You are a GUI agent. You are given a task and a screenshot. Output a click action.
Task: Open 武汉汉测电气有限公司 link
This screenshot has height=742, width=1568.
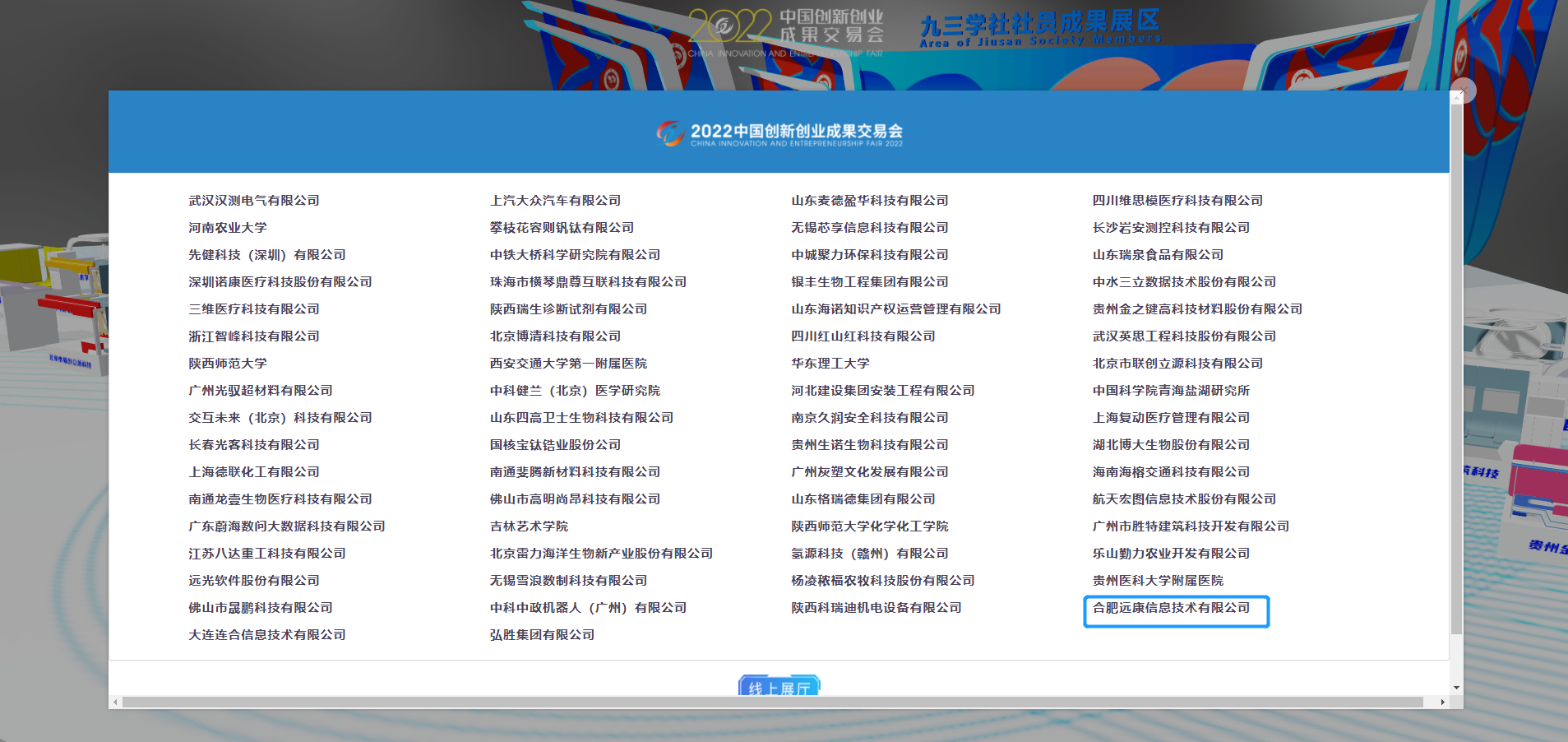[x=254, y=201]
